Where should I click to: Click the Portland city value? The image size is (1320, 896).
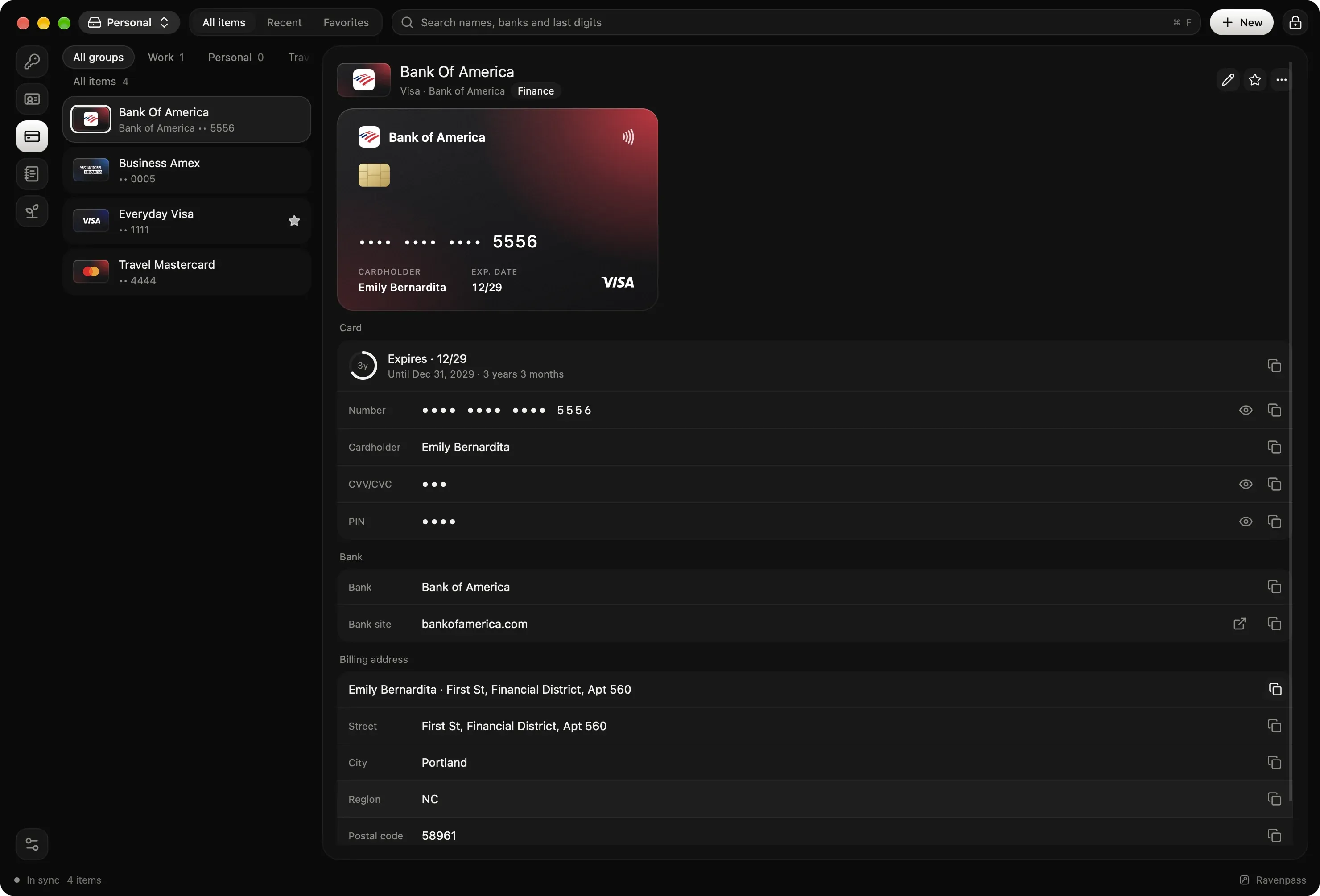[444, 763]
